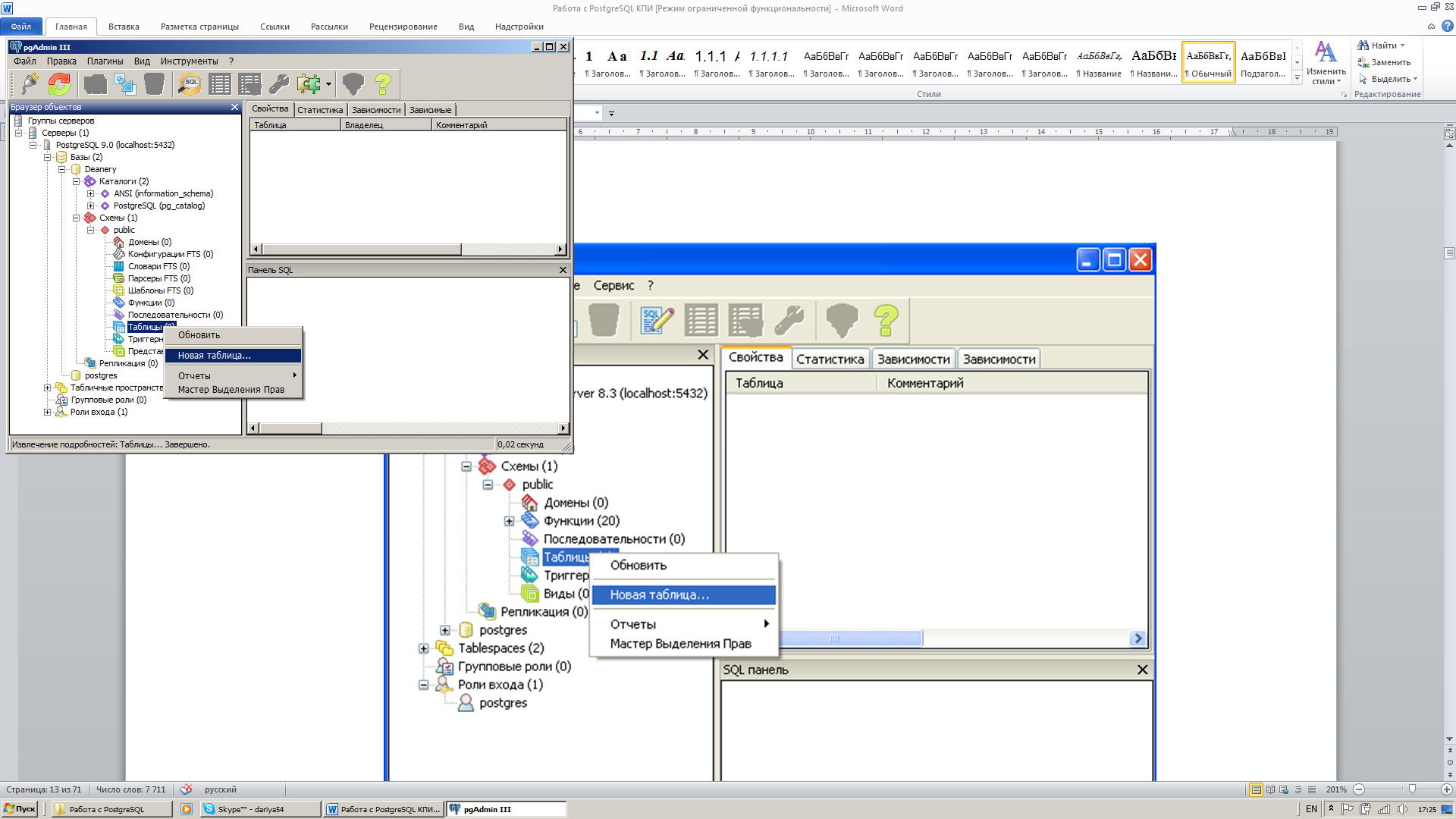Click the Word ruler toggle icon

[1449, 133]
